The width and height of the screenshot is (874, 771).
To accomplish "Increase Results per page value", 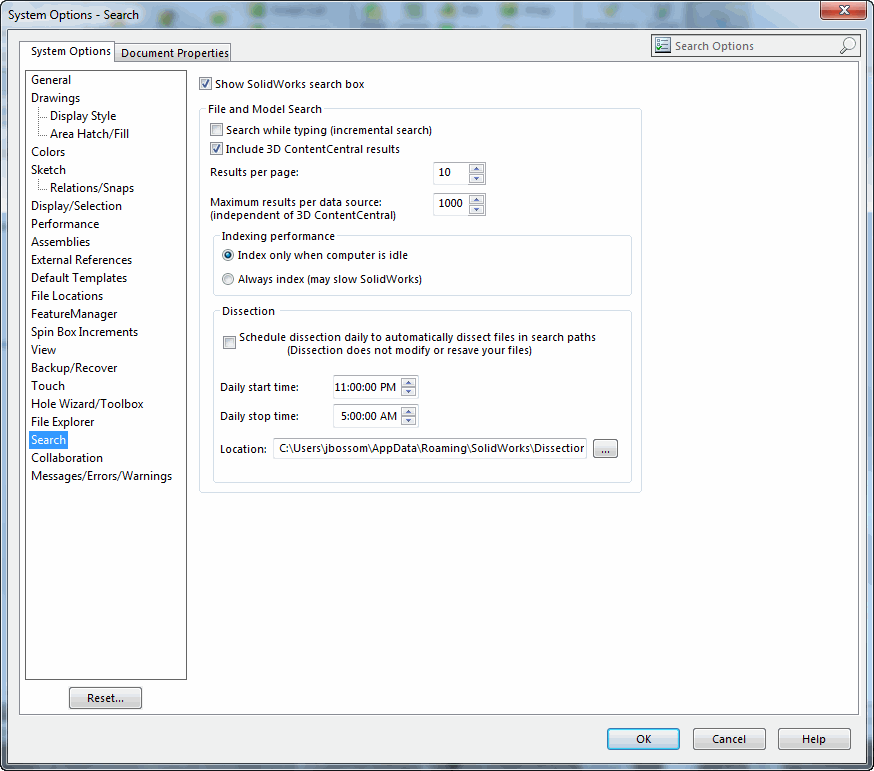I will pos(477,168).
